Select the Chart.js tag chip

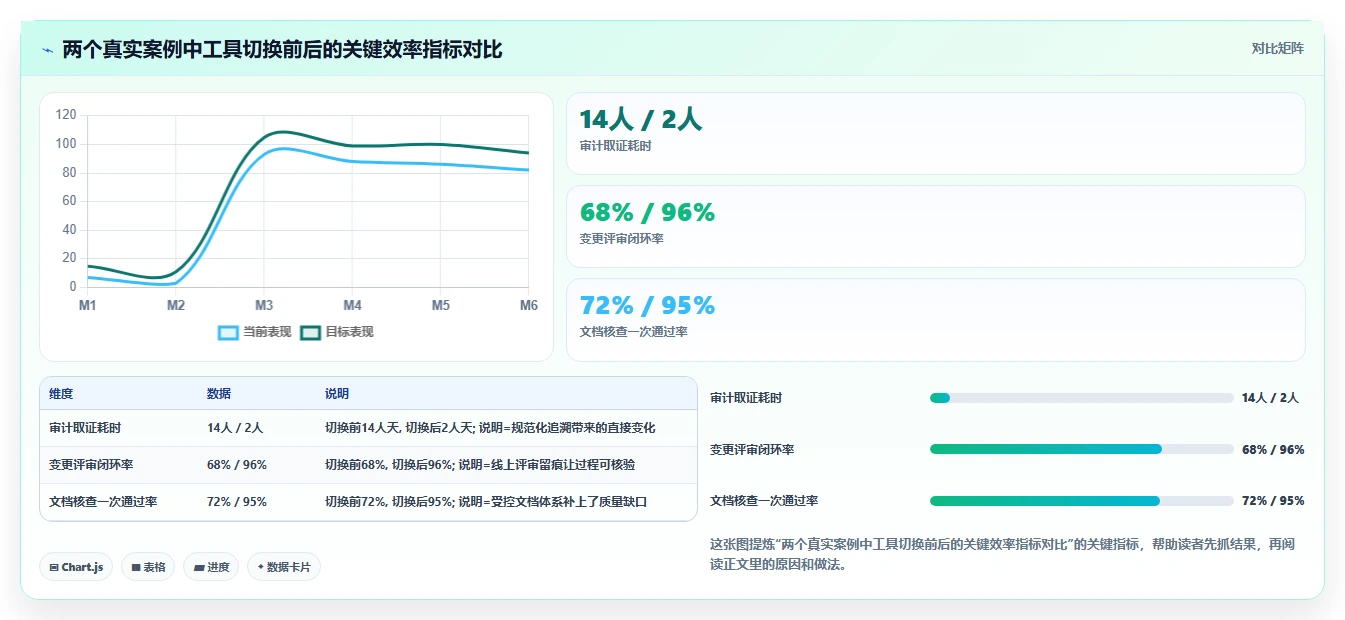tap(77, 567)
